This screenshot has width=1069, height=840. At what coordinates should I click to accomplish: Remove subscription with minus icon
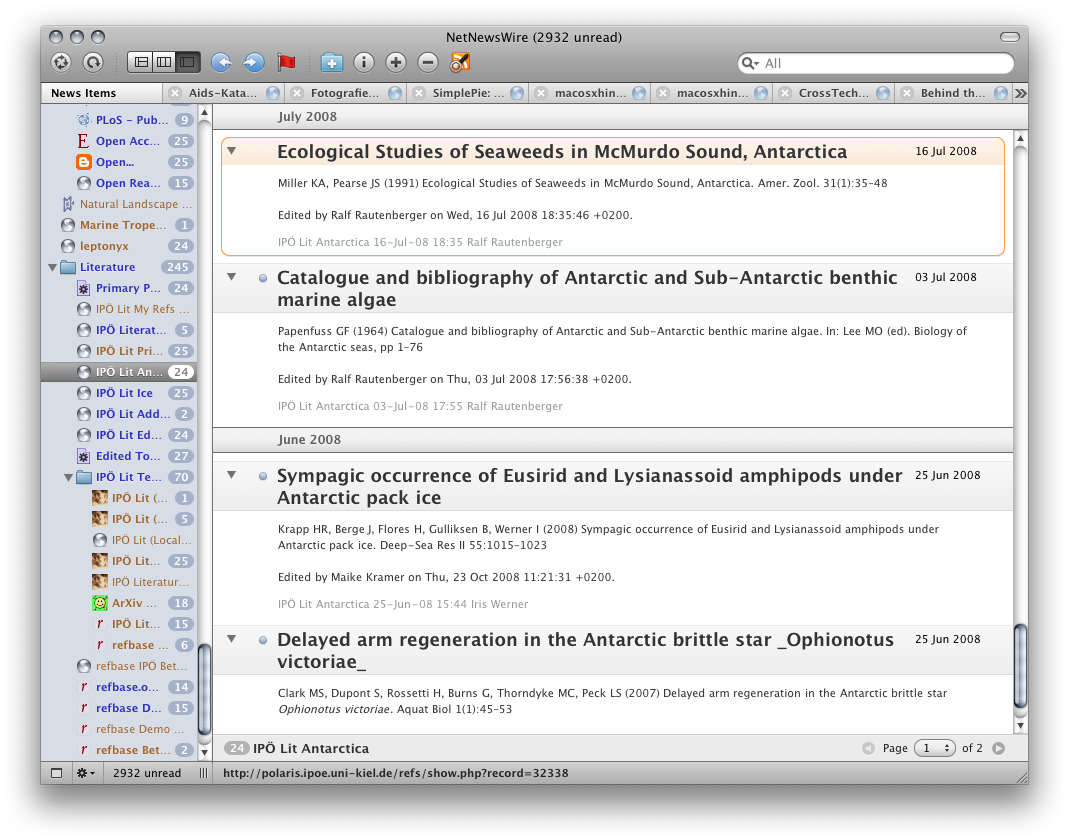pos(427,63)
